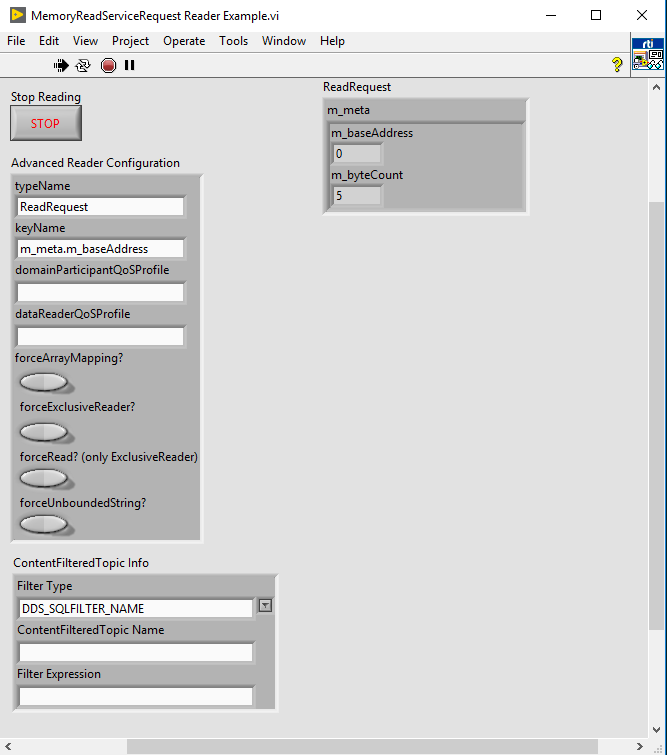Click the Run arrow icon
The width and height of the screenshot is (667, 755).
[x=61, y=65]
